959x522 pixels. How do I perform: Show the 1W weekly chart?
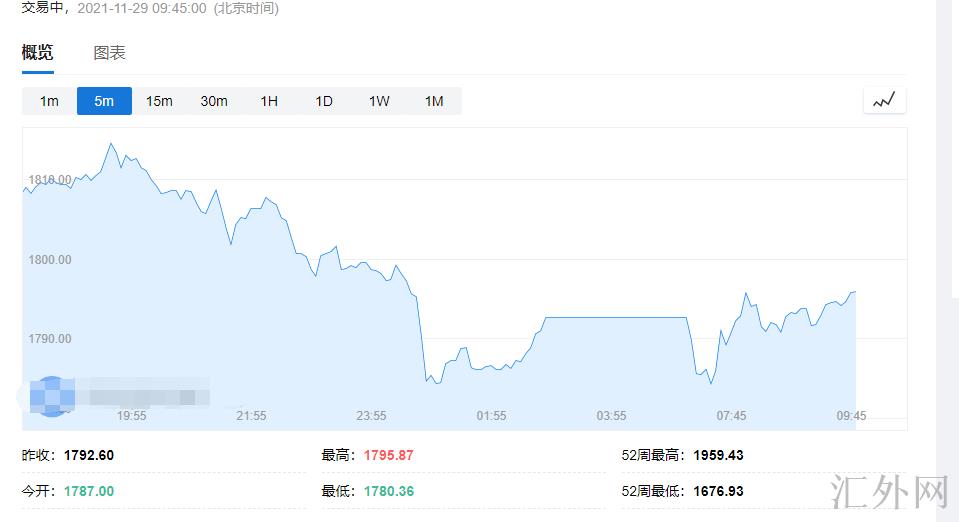(379, 101)
